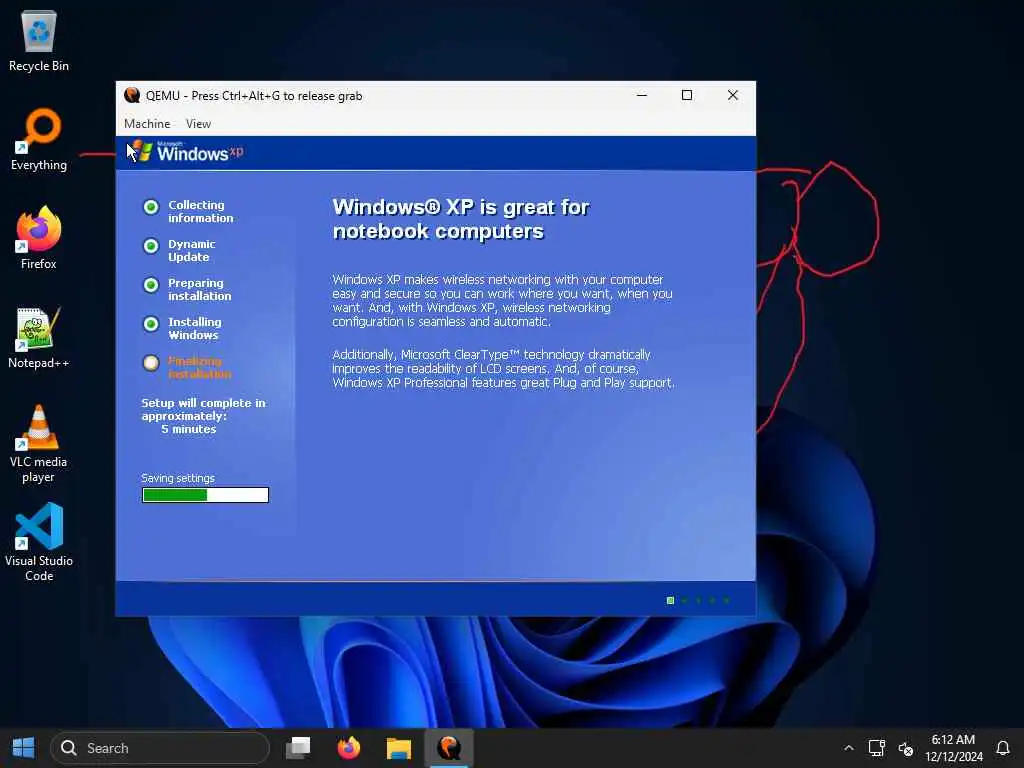Open the taskbar clock showing 6:12 AM
The height and width of the screenshot is (768, 1024).
coord(953,748)
